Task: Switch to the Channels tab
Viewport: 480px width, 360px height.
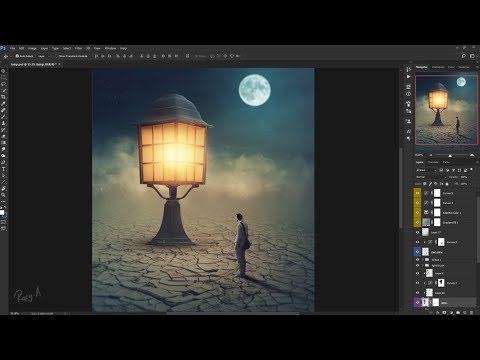Action: (x=433, y=162)
